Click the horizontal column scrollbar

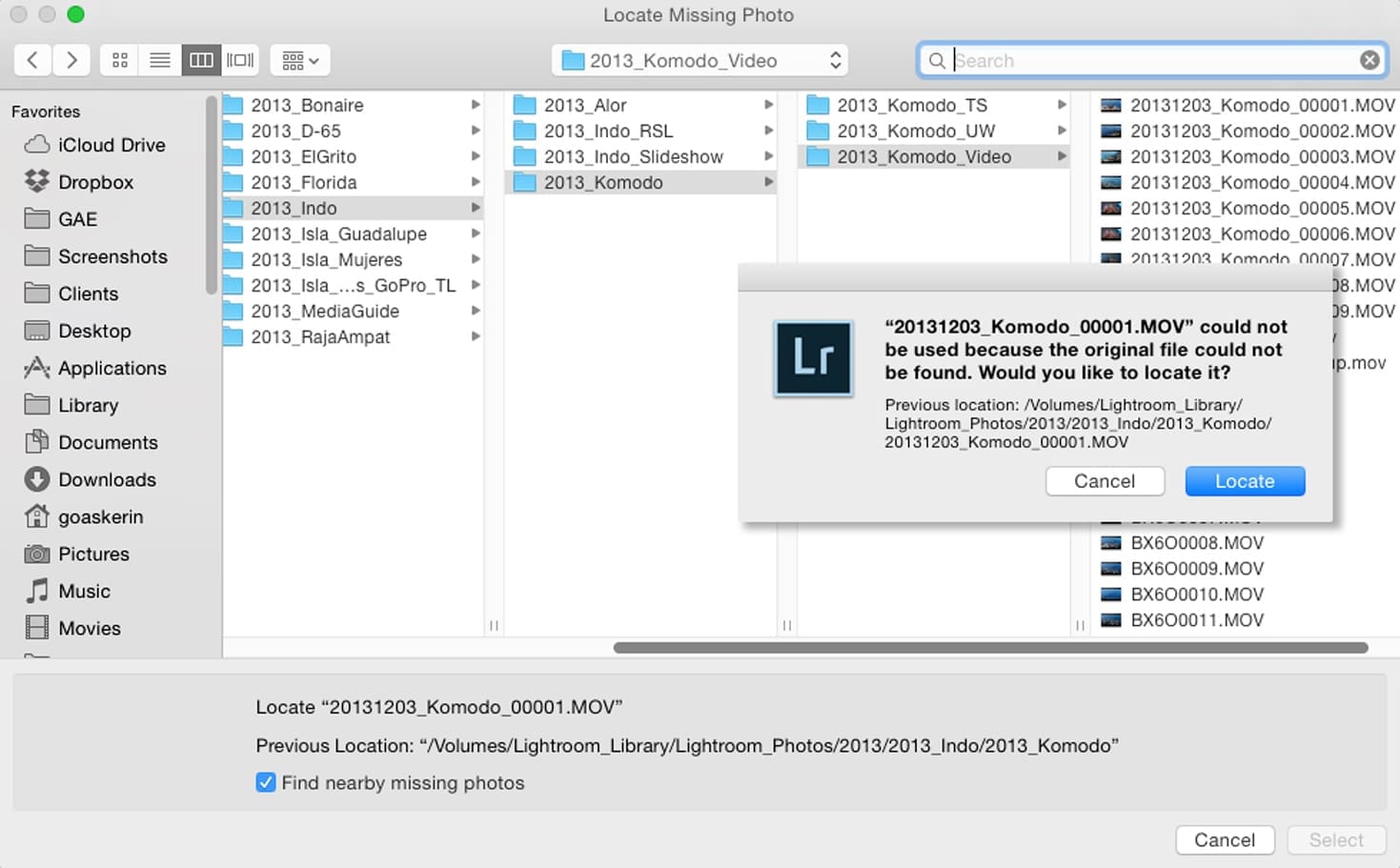[x=991, y=648]
